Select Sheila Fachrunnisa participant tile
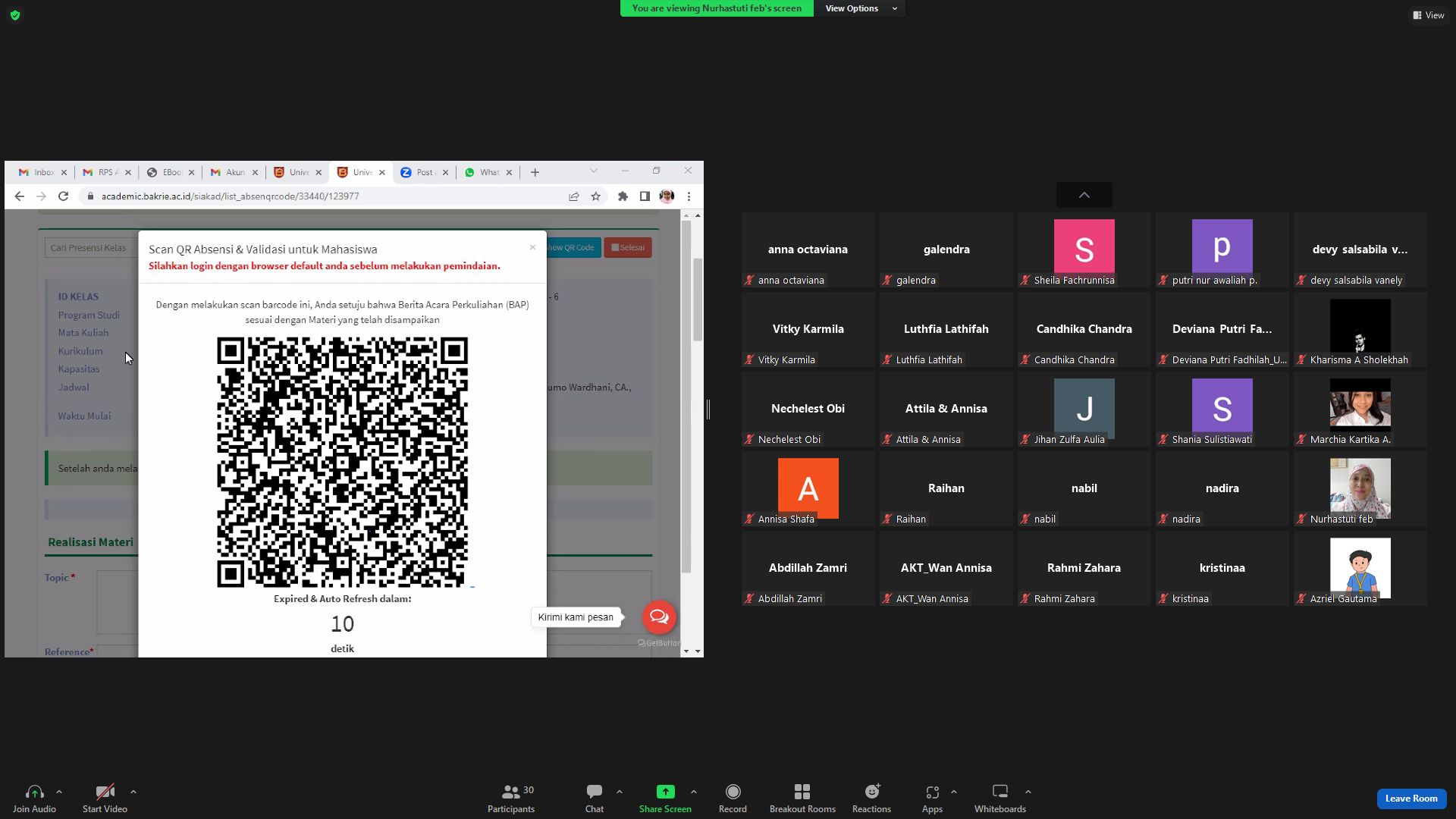The image size is (1456, 819). click(1084, 249)
